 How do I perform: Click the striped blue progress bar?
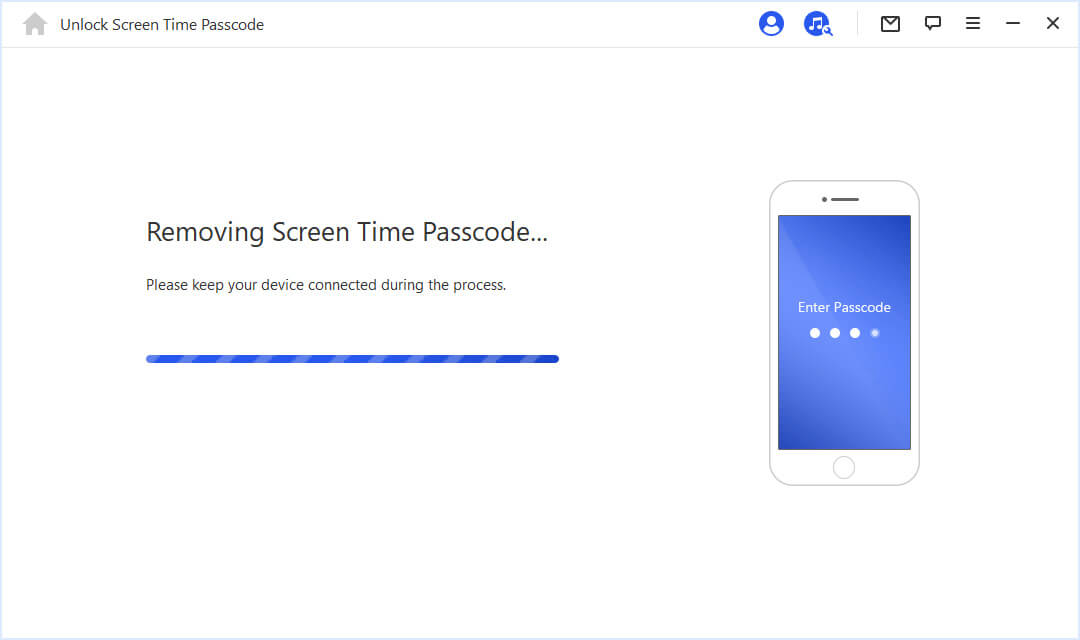(352, 358)
